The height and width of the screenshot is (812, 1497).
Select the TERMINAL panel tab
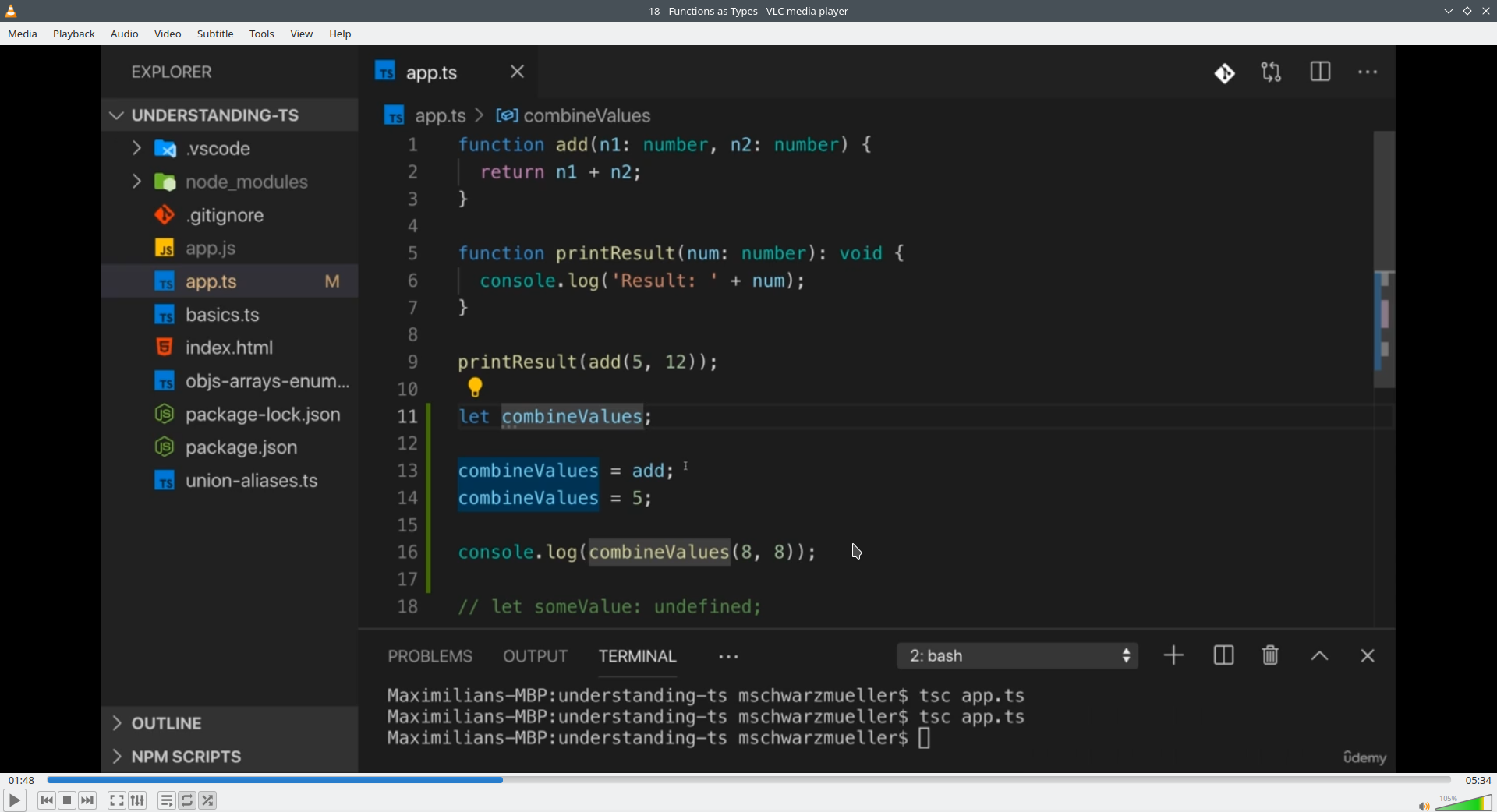pyautogui.click(x=638, y=656)
